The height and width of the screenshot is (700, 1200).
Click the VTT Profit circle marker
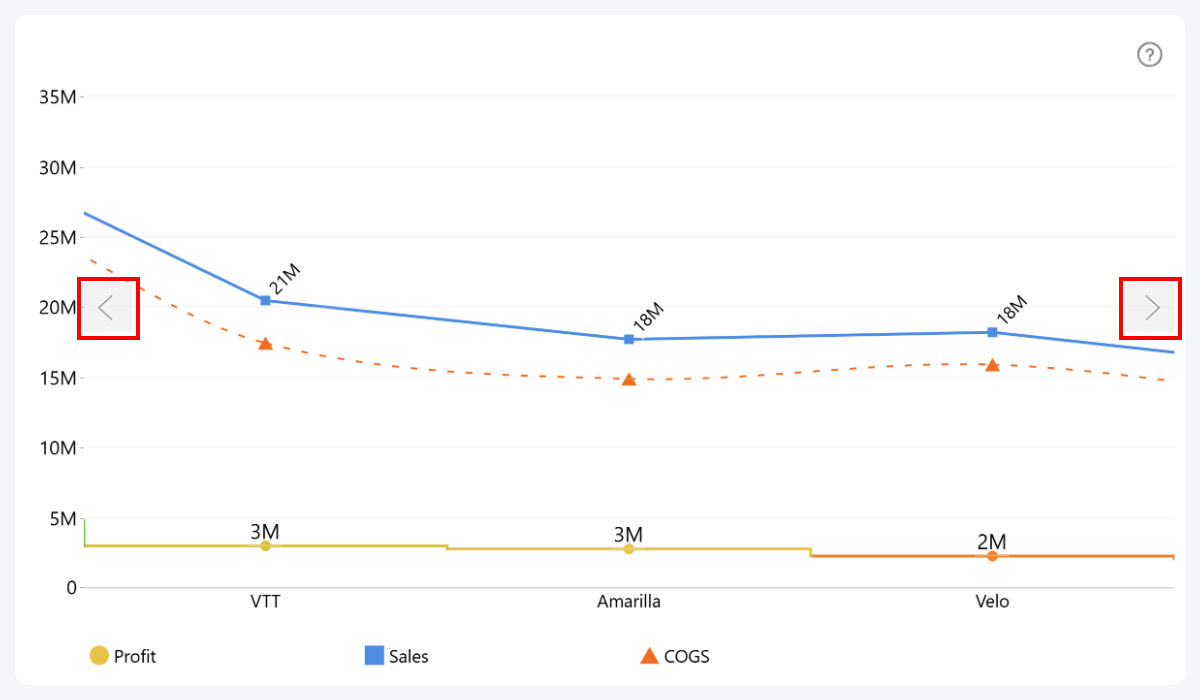[265, 546]
